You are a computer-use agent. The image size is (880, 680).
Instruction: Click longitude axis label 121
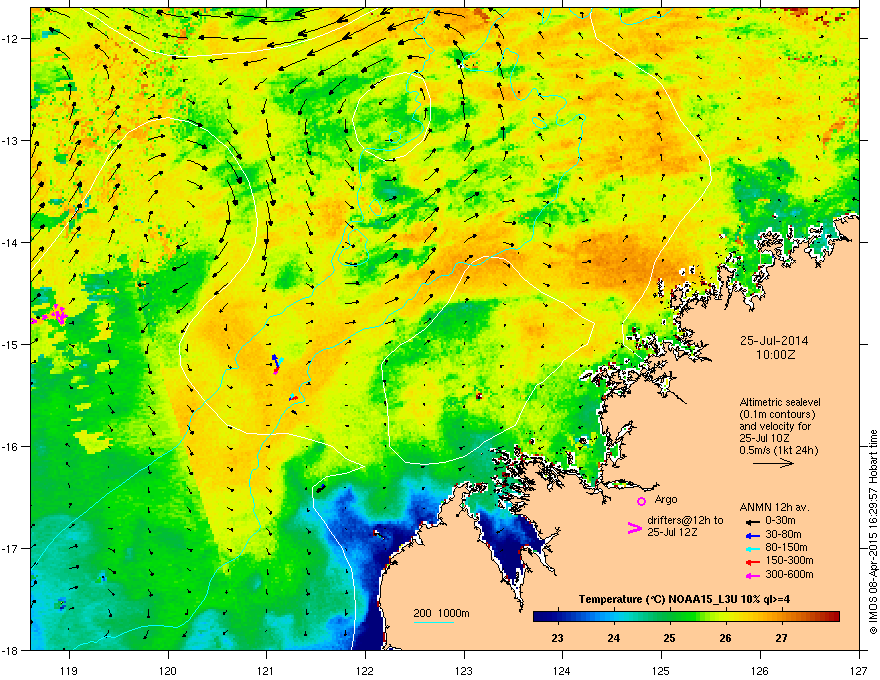266,670
